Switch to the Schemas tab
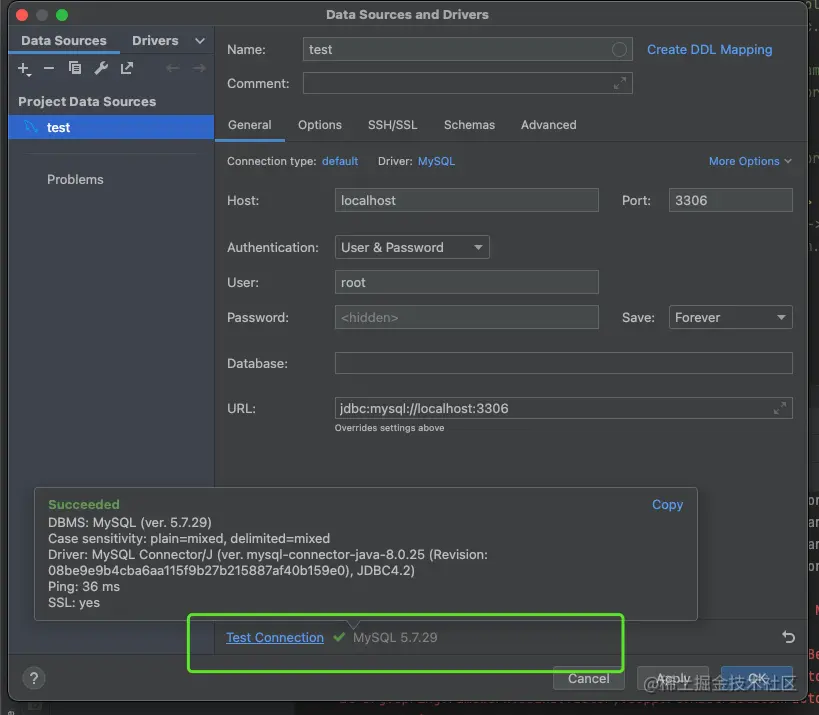 pos(469,125)
